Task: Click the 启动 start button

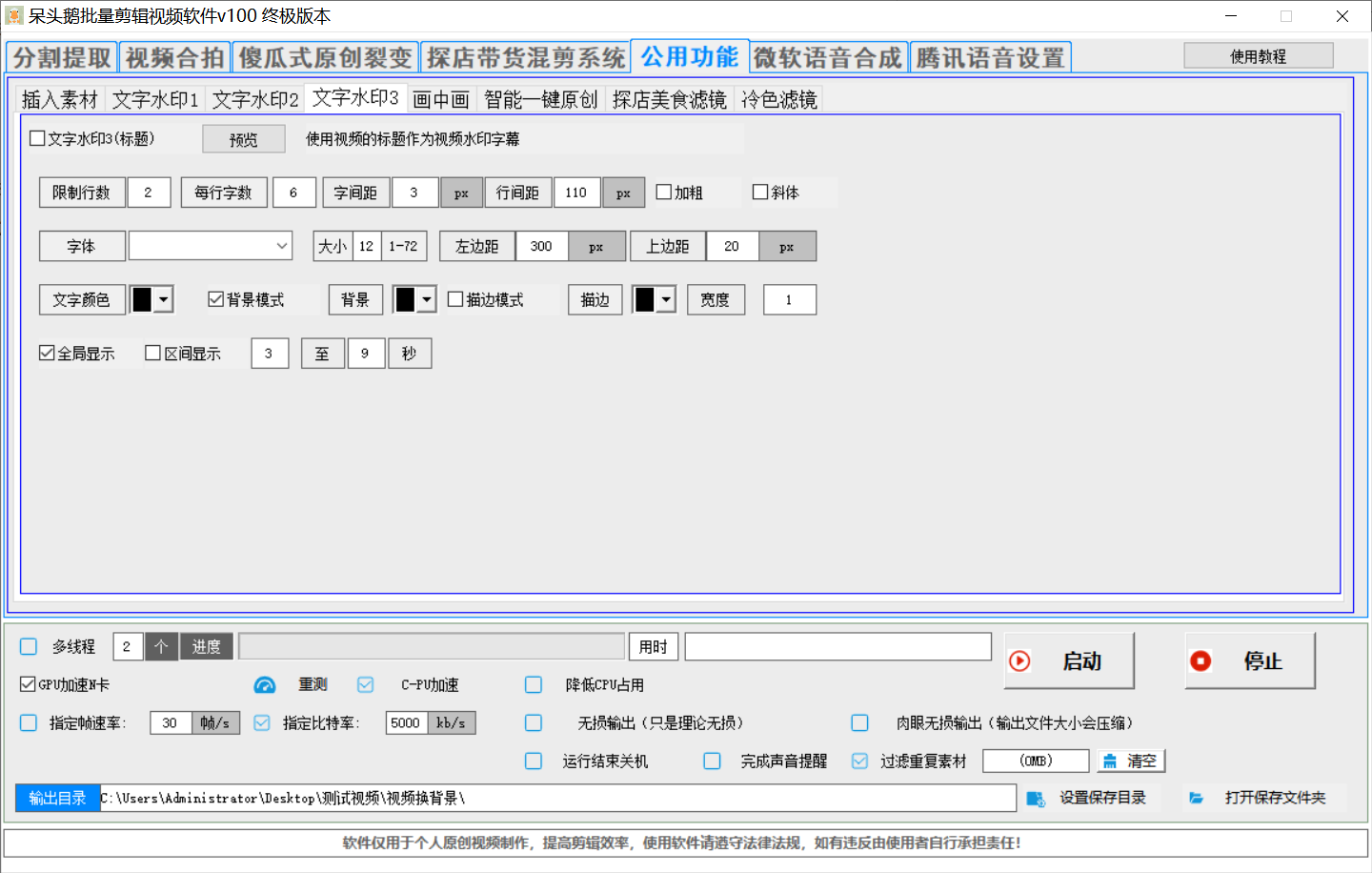Action: click(x=1069, y=660)
